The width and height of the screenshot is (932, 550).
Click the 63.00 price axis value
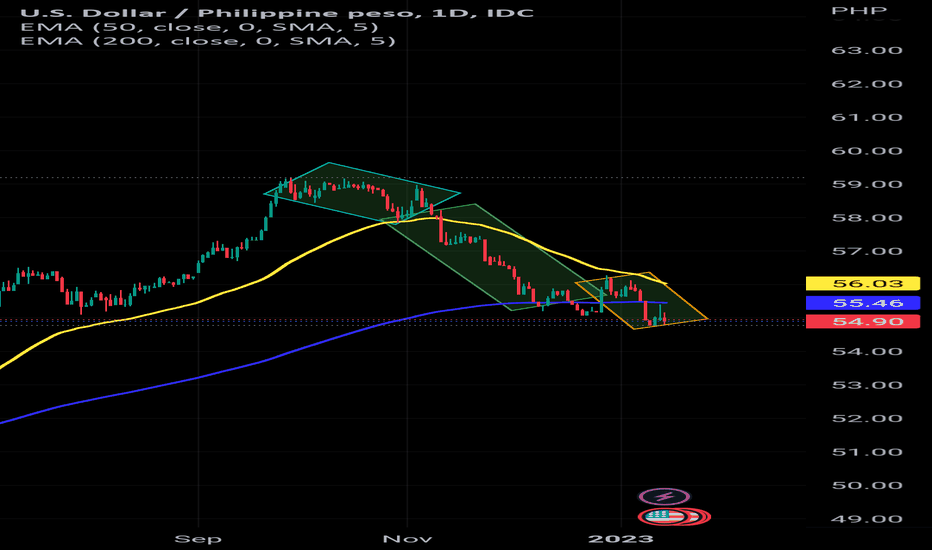point(867,51)
